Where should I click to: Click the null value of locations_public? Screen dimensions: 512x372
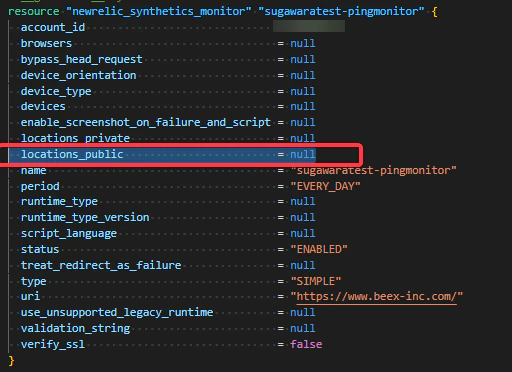[x=303, y=154]
